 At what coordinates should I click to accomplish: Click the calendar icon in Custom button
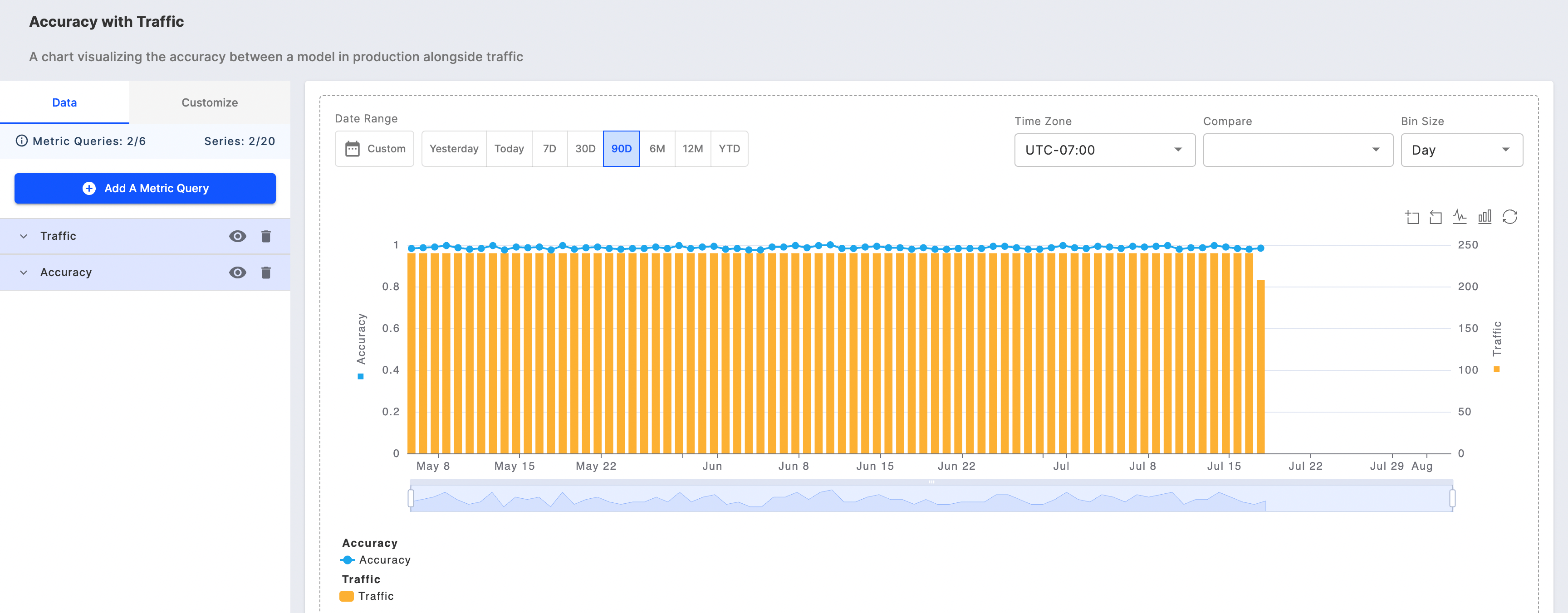(353, 149)
